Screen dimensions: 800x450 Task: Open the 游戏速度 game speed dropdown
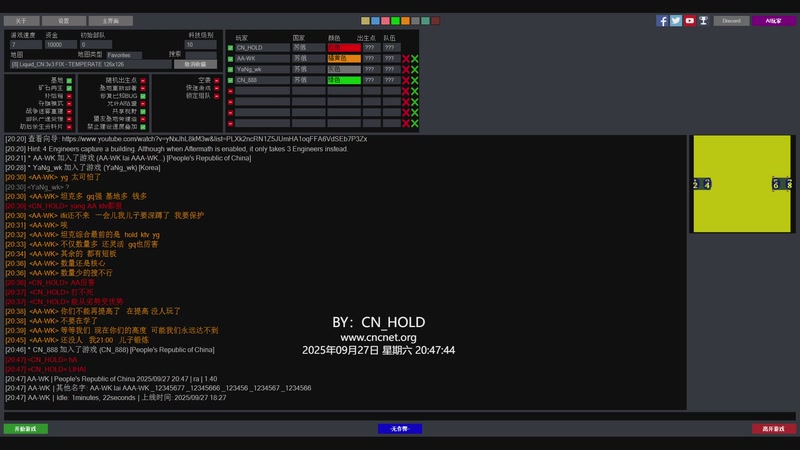pyautogui.click(x=26, y=45)
